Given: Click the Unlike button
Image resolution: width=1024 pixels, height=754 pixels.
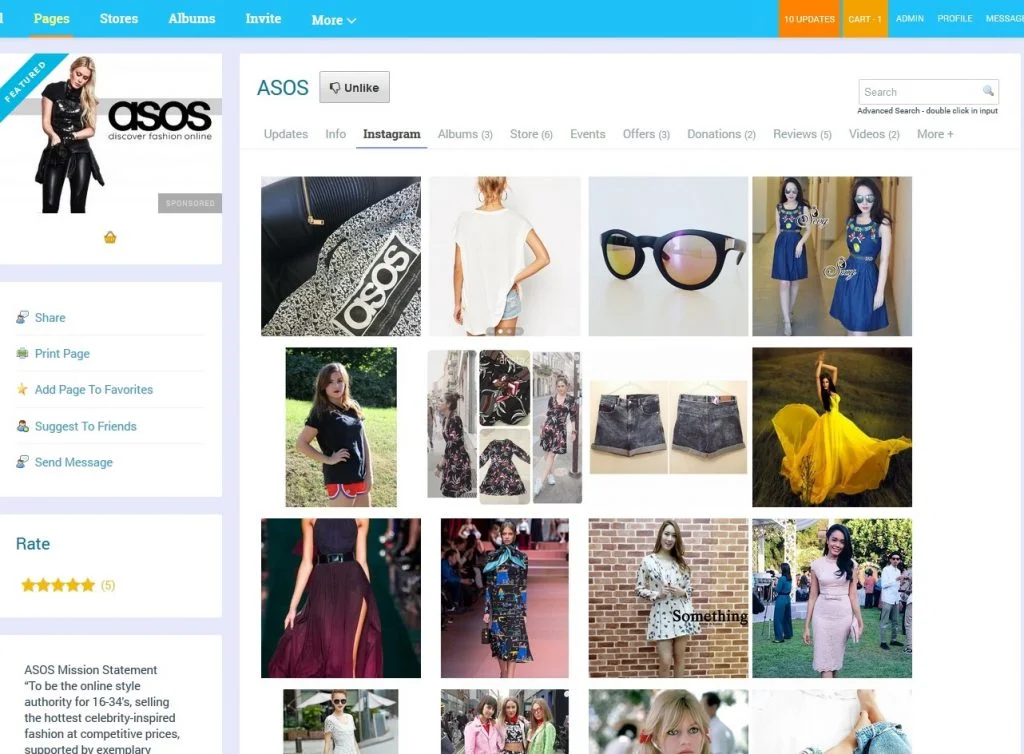Looking at the screenshot, I should pyautogui.click(x=355, y=87).
